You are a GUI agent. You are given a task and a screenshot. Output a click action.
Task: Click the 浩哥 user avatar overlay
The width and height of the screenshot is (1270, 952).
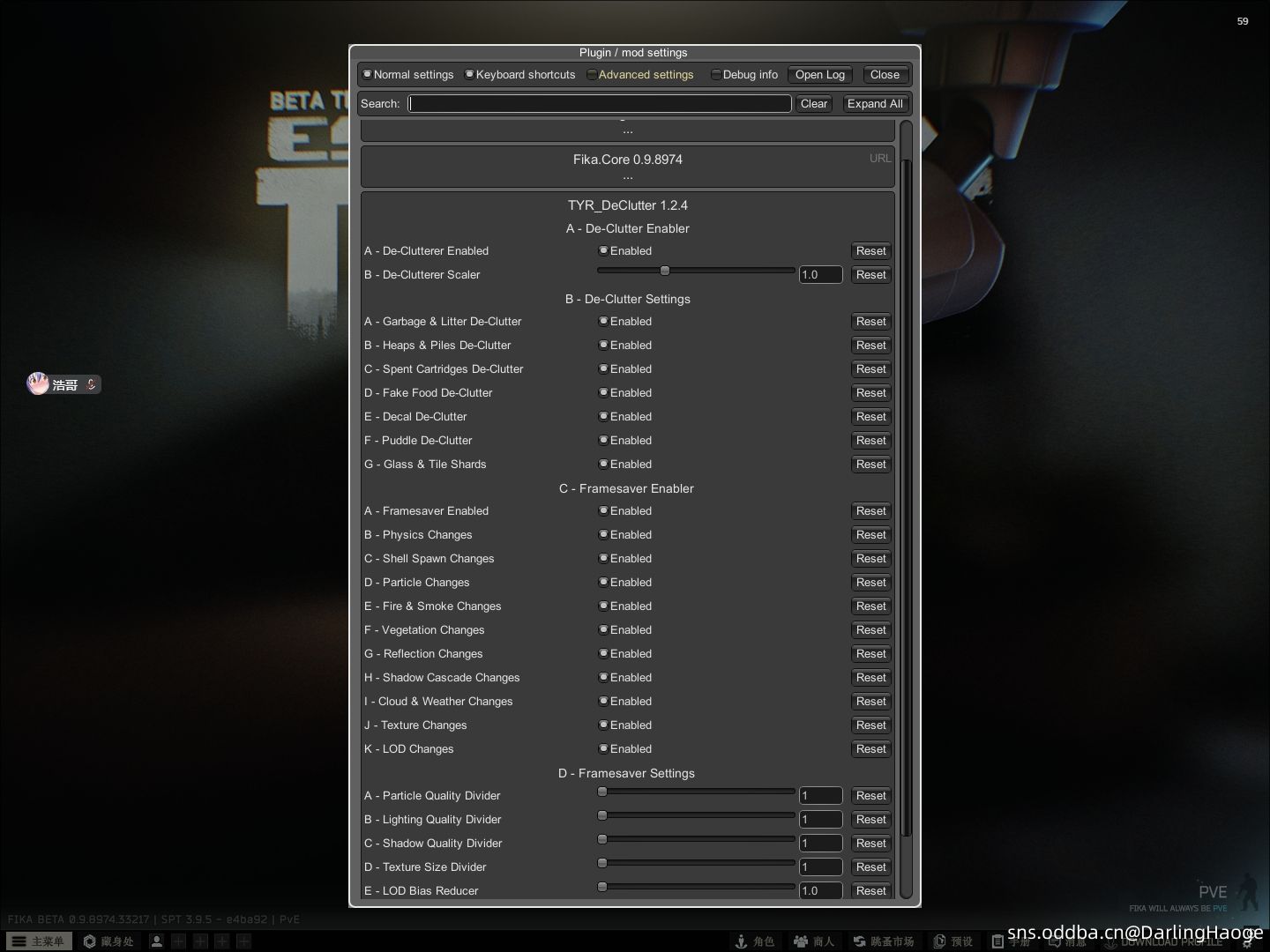(x=38, y=383)
